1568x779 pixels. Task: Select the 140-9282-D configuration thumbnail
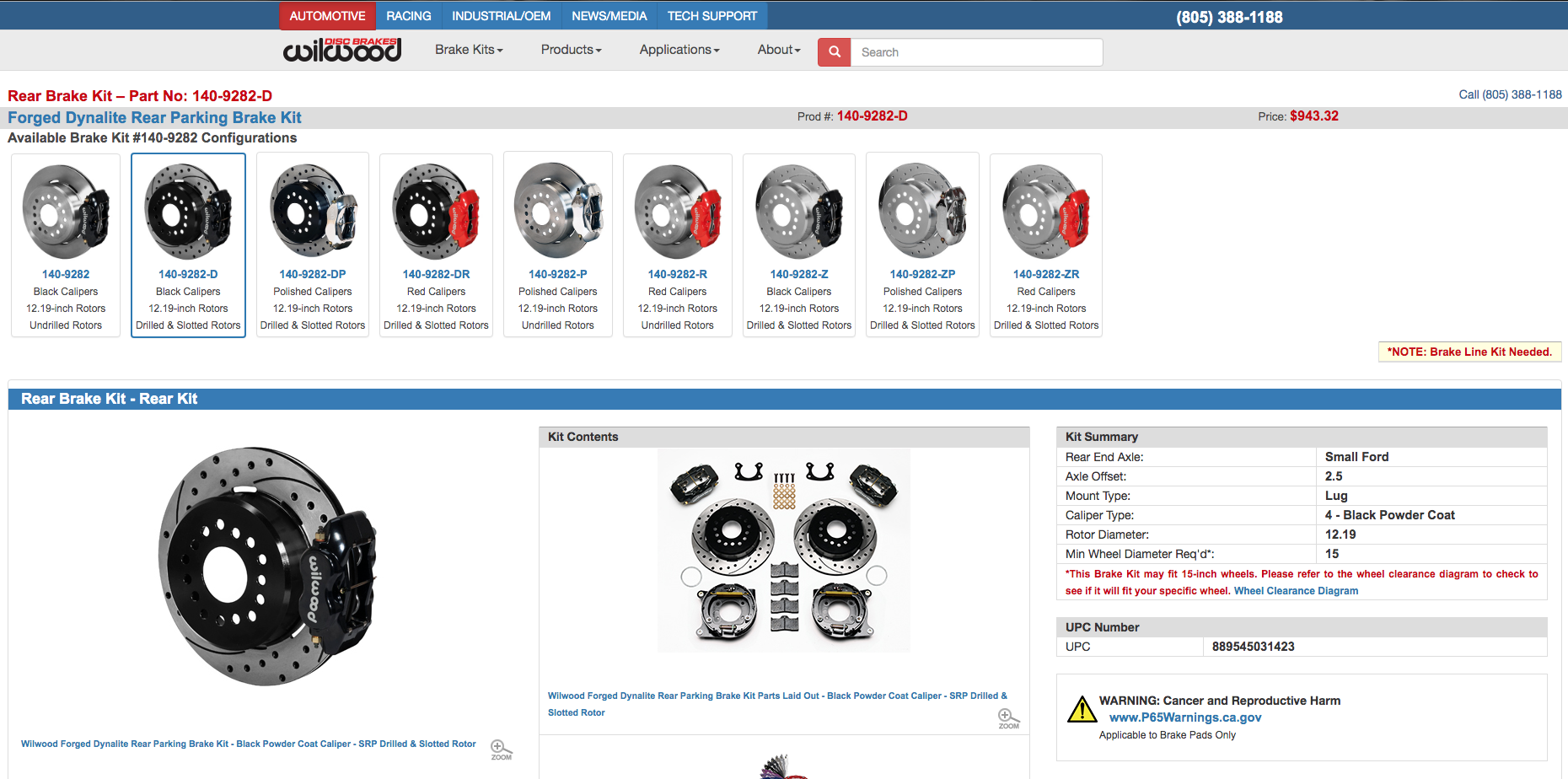click(x=188, y=211)
